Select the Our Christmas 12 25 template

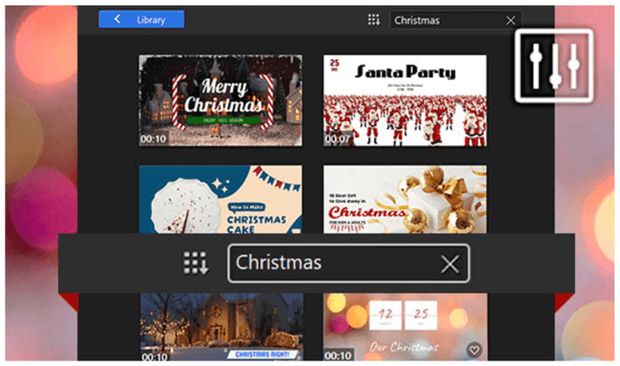coord(406,326)
